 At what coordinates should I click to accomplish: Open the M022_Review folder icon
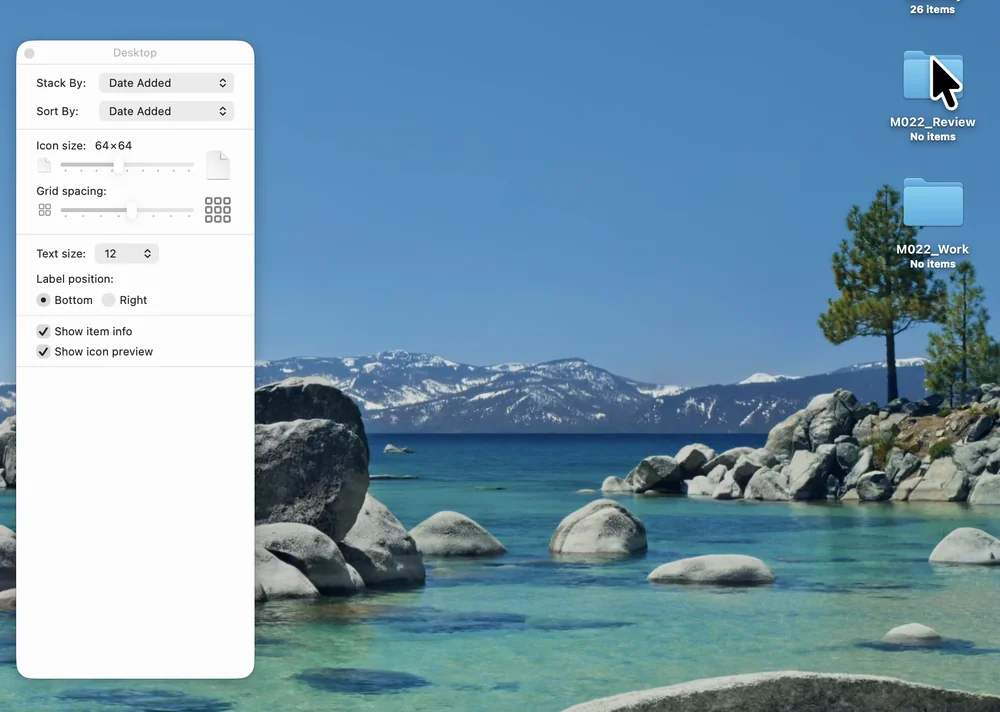click(x=932, y=76)
